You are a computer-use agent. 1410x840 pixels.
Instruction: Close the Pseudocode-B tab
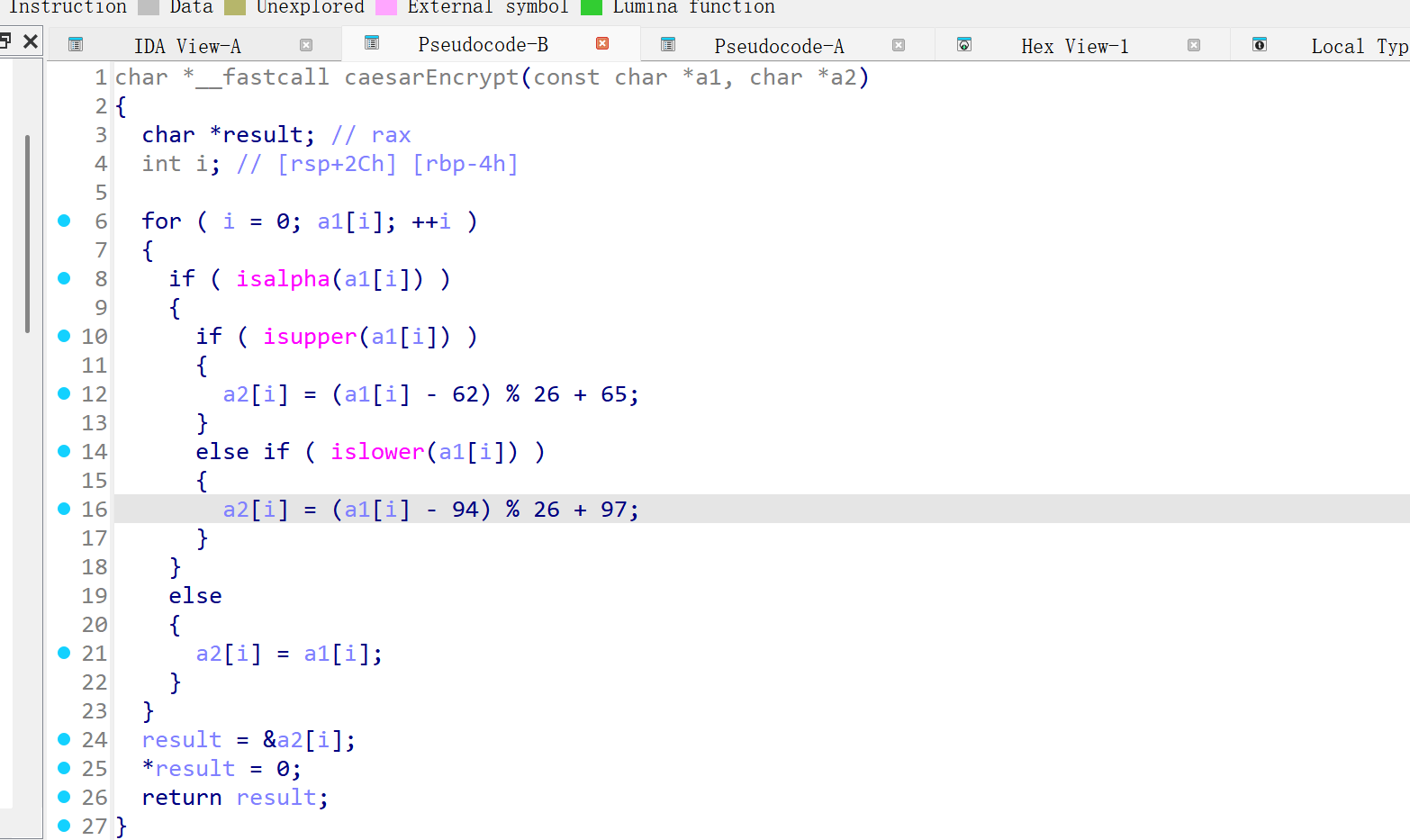point(602,44)
